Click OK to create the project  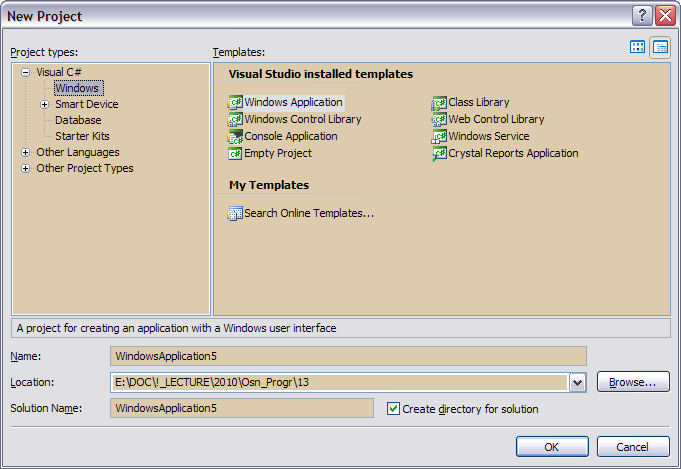(552, 447)
